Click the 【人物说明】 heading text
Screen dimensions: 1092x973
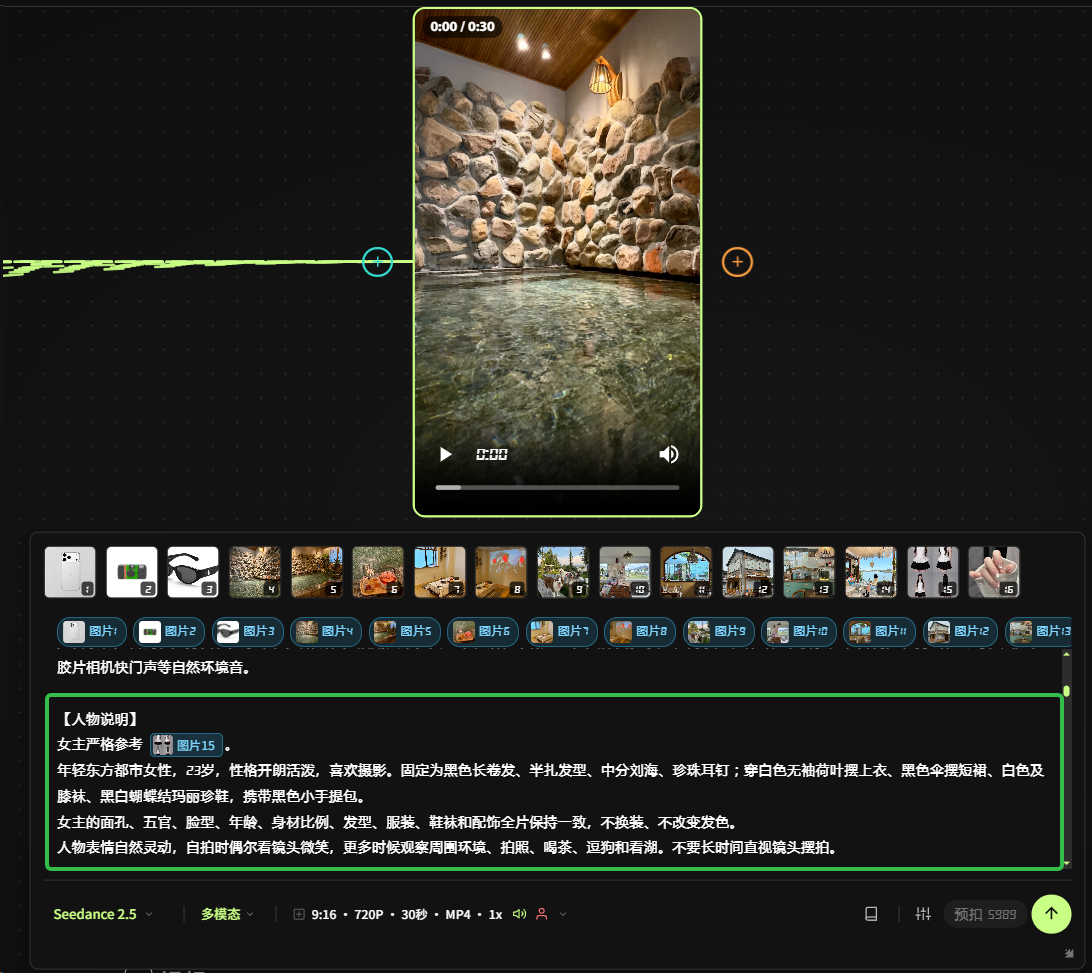pos(100,719)
